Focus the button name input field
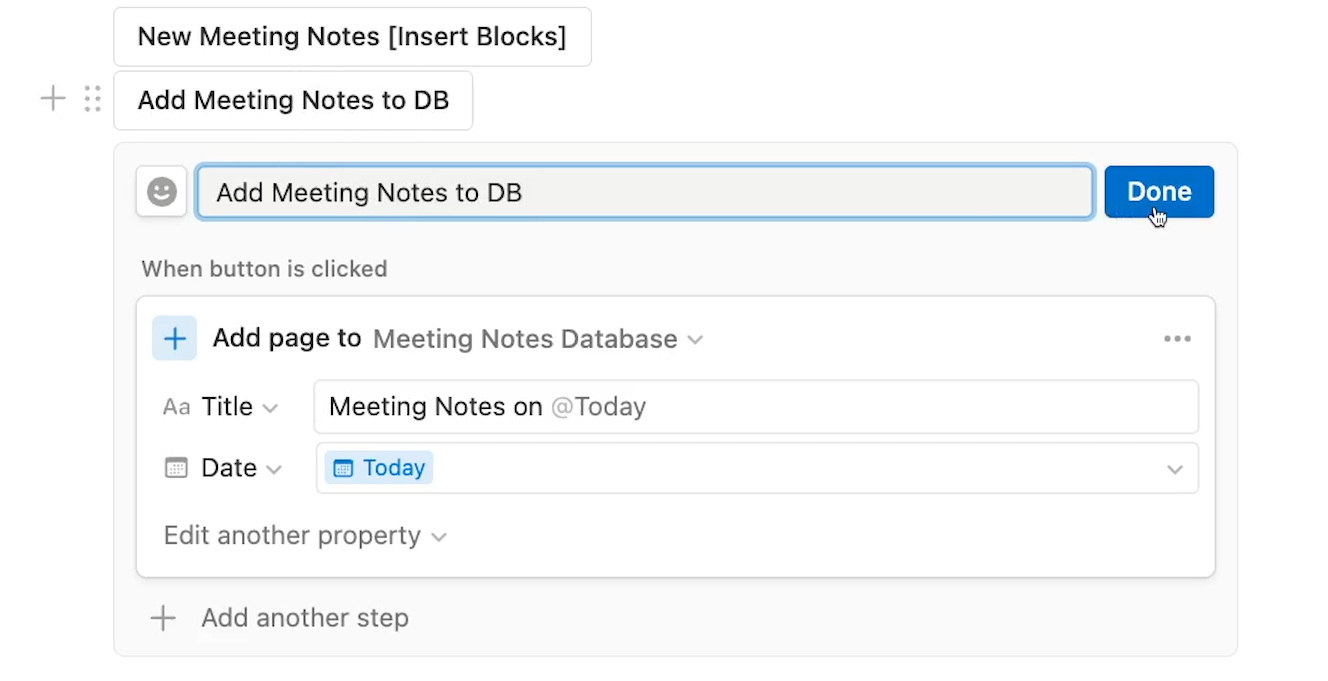This screenshot has width=1328, height=681. pyautogui.click(x=645, y=192)
